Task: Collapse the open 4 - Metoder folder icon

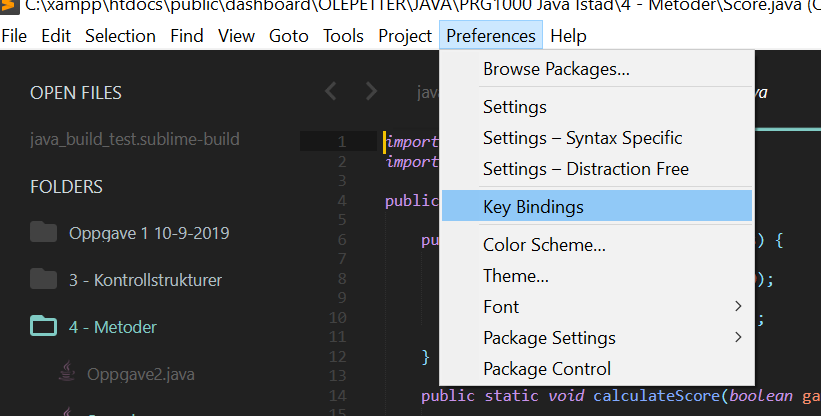Action: 43,326
